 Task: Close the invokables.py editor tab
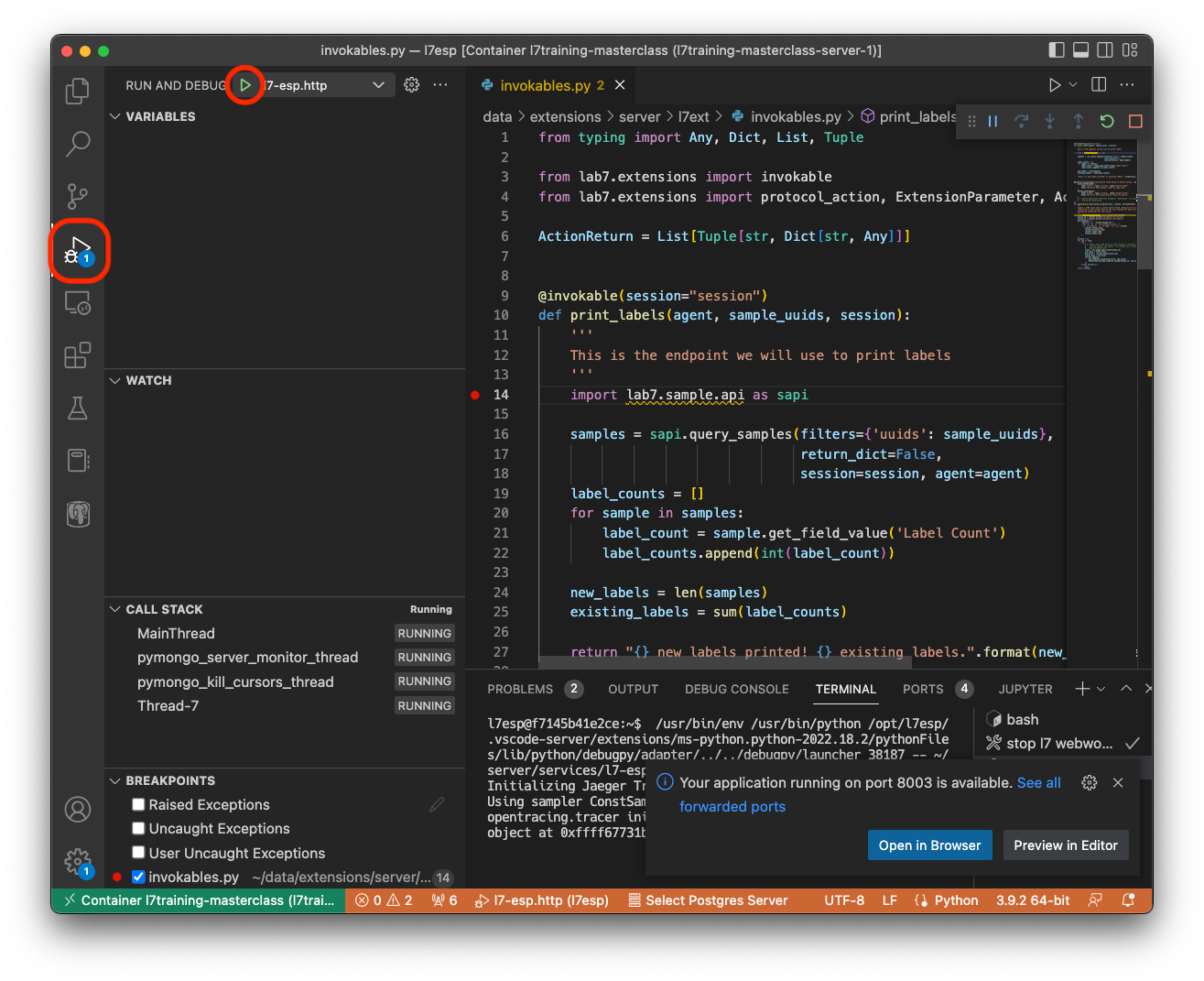point(620,85)
